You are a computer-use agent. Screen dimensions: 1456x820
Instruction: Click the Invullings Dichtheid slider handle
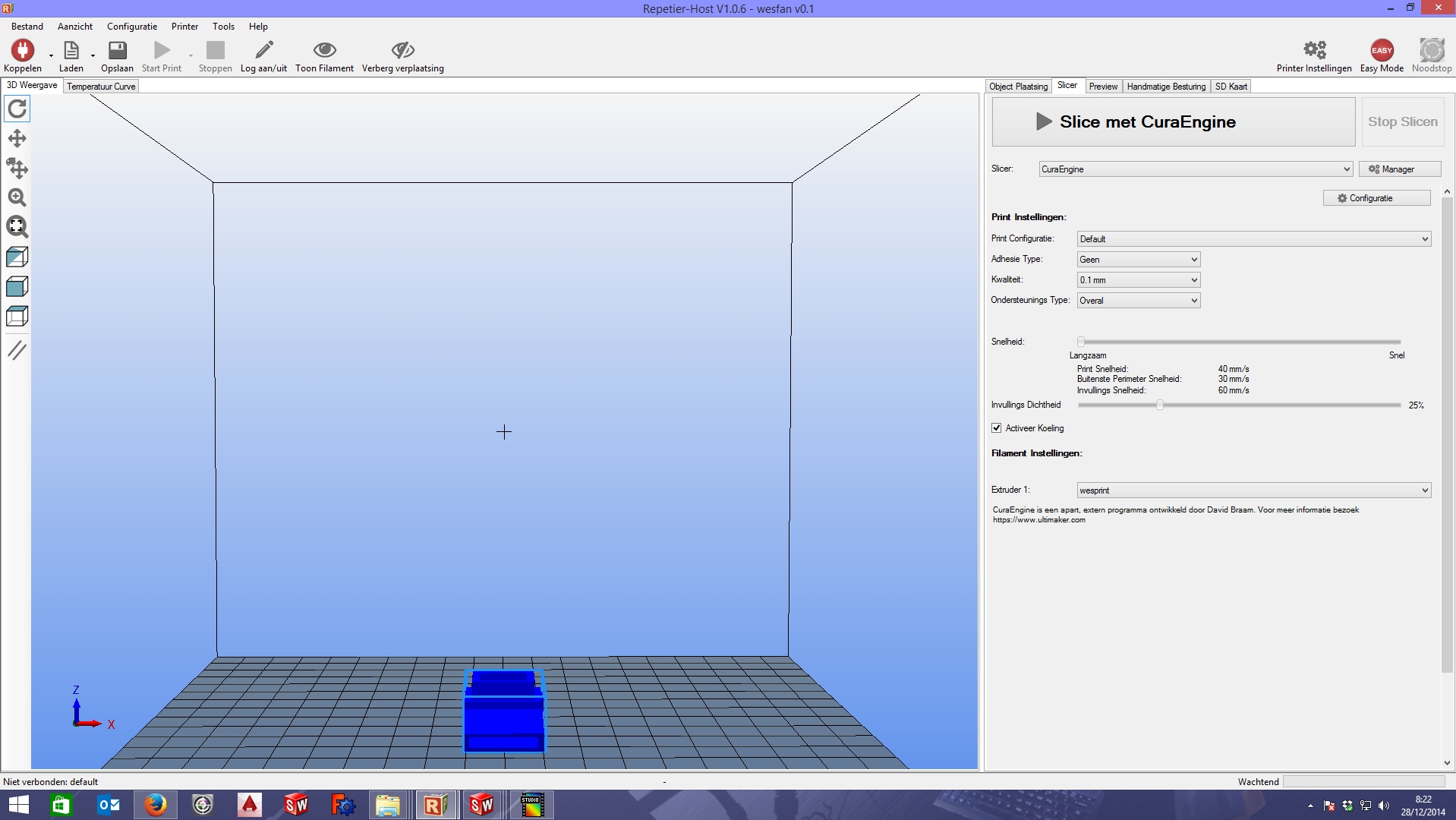tap(1160, 405)
